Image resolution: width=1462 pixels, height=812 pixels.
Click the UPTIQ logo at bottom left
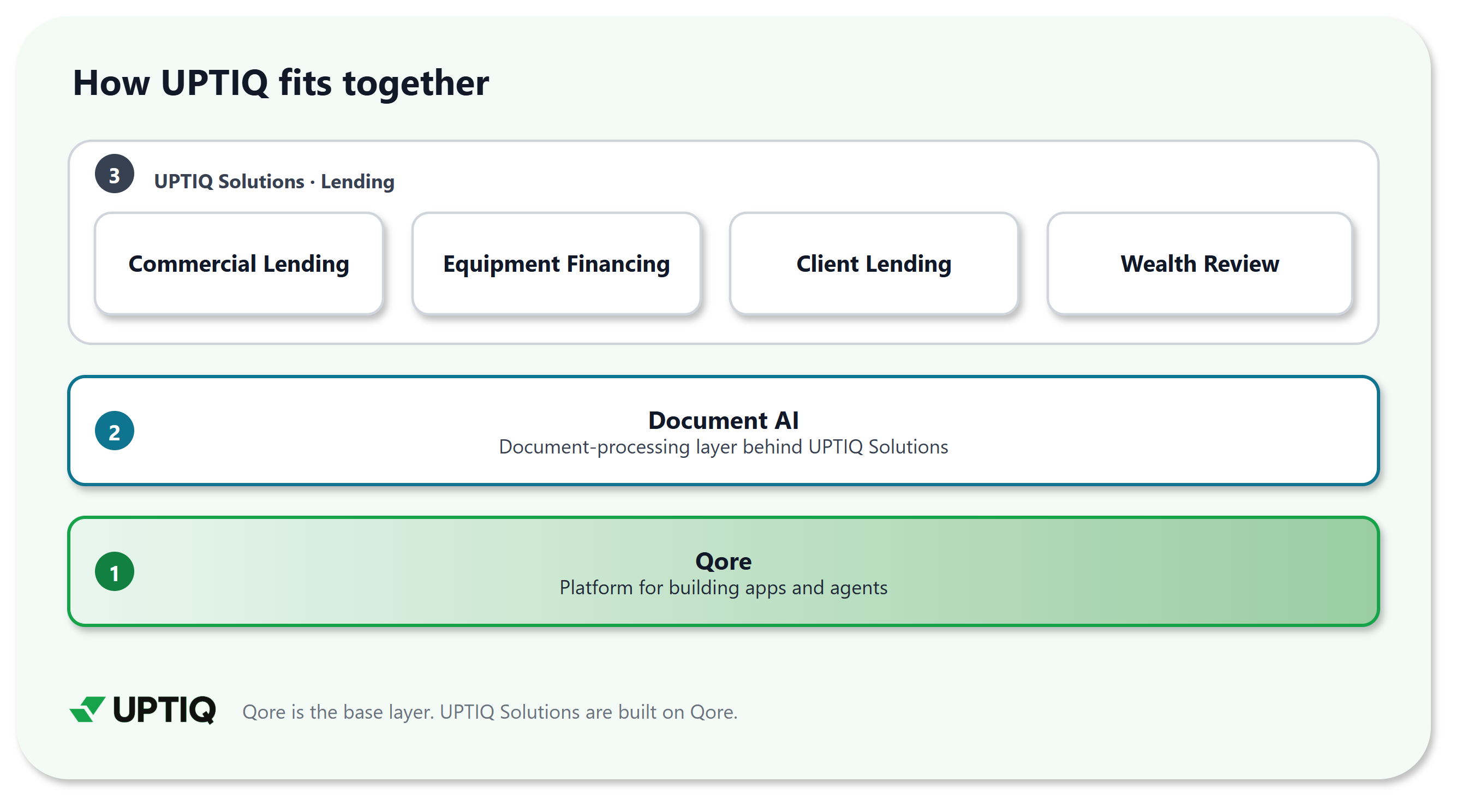[x=142, y=710]
